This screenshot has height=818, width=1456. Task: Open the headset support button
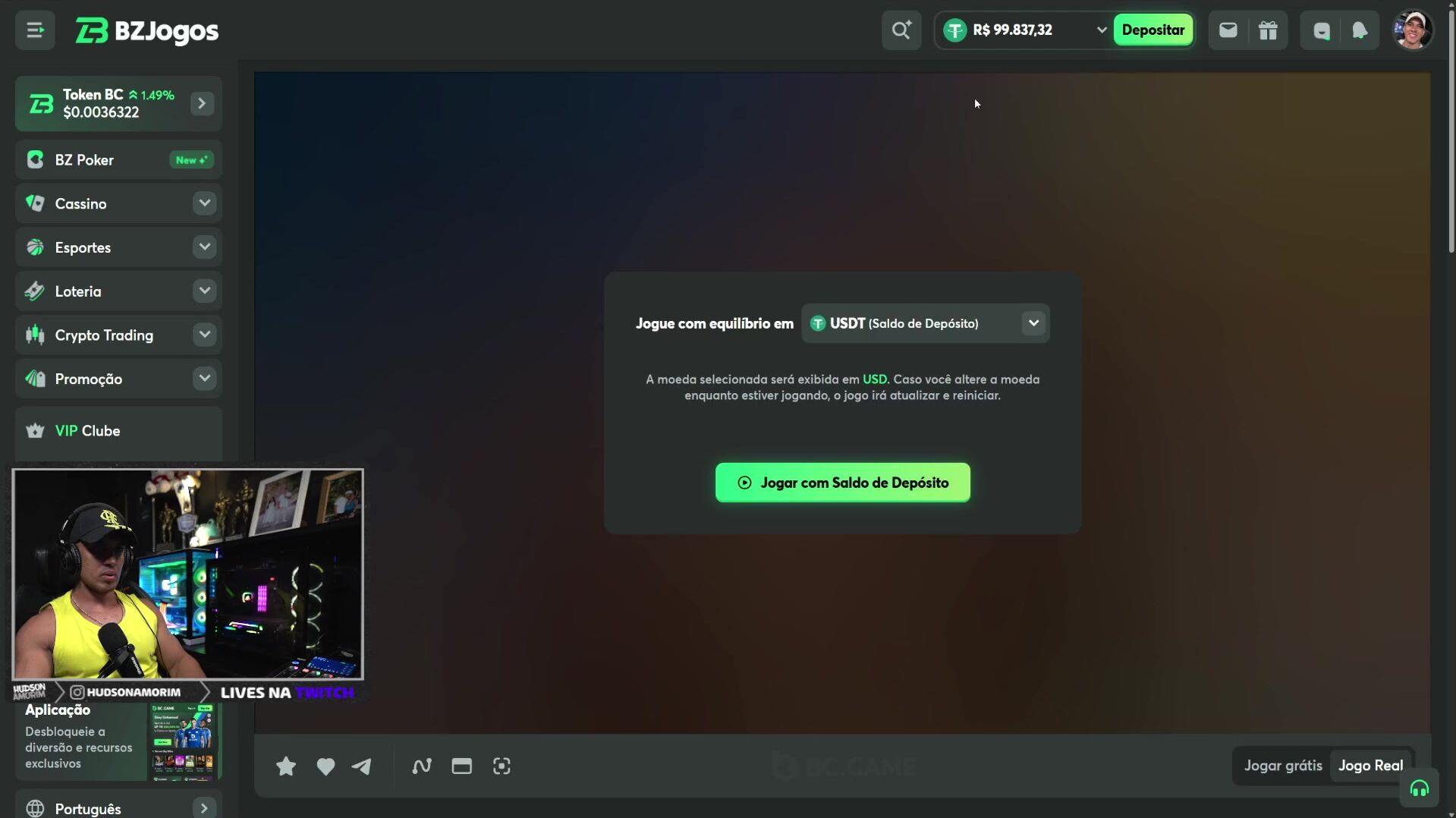click(x=1420, y=789)
